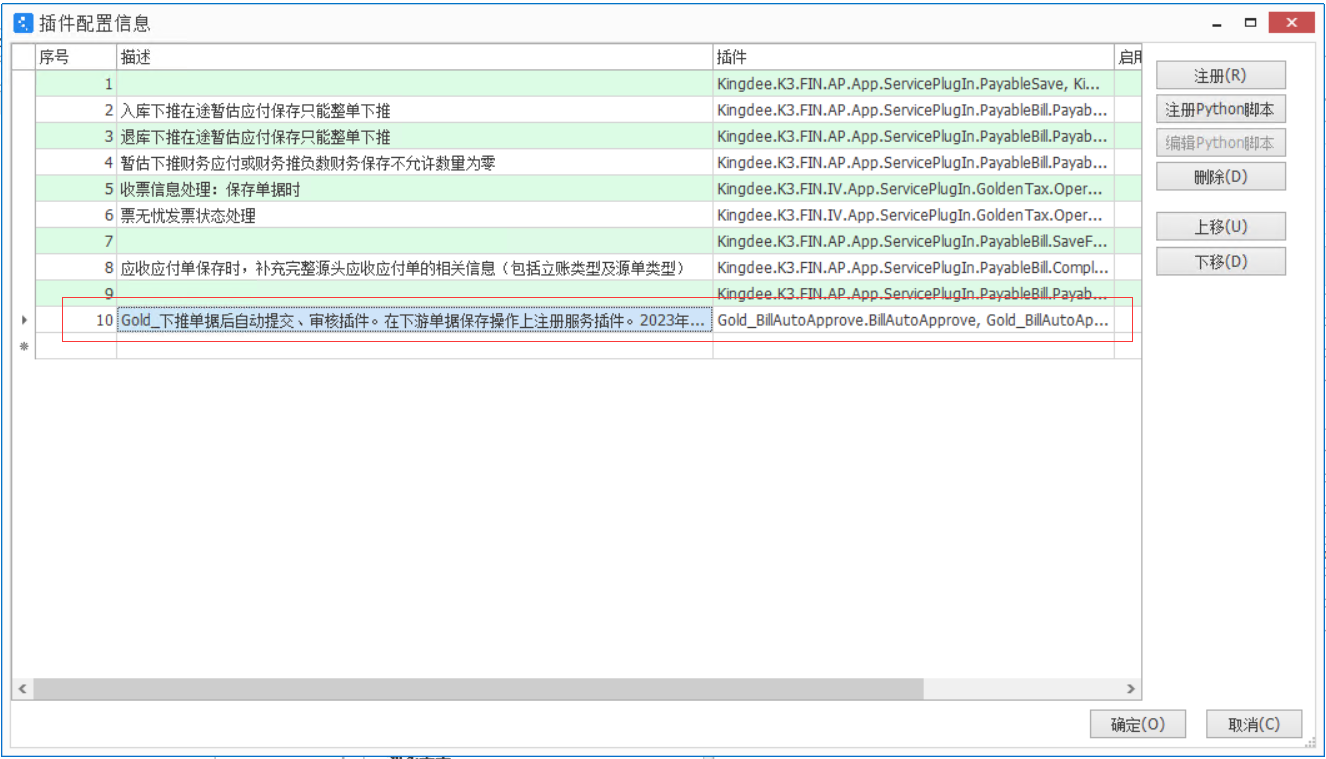Click plugin cell ending PayableBill.SaveF...
The image size is (1326, 759).
click(914, 241)
